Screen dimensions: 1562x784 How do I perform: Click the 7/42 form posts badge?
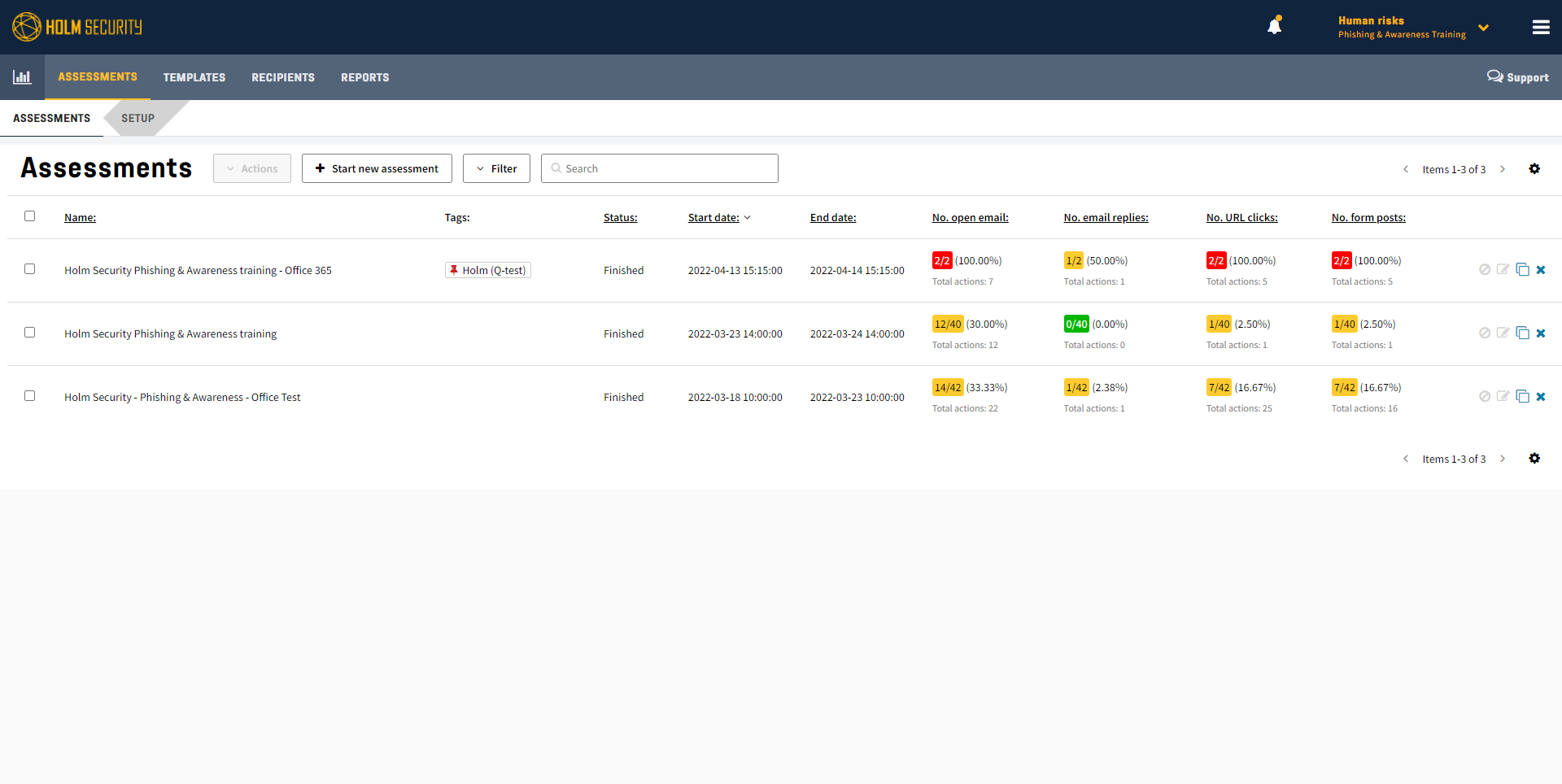(1344, 387)
